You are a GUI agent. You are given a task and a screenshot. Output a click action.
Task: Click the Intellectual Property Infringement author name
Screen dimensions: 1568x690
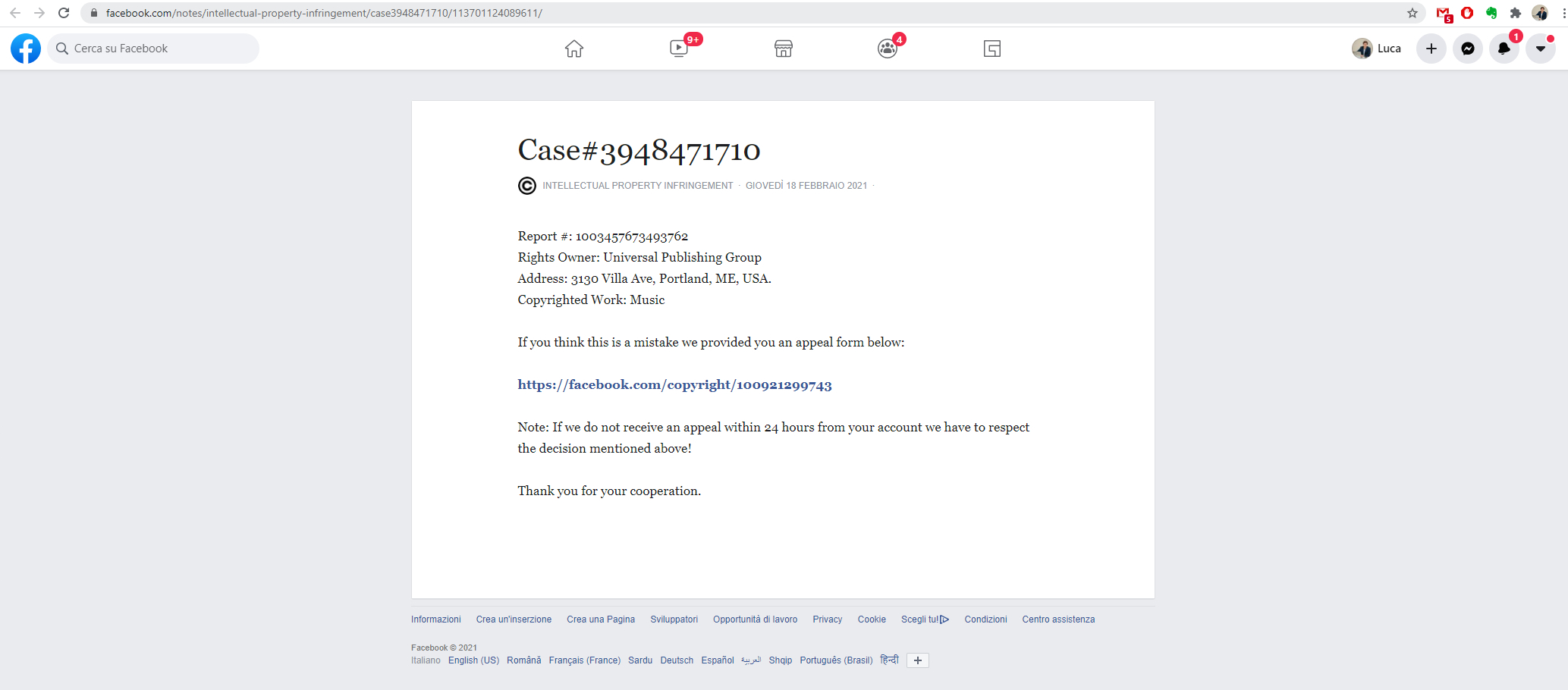637,186
